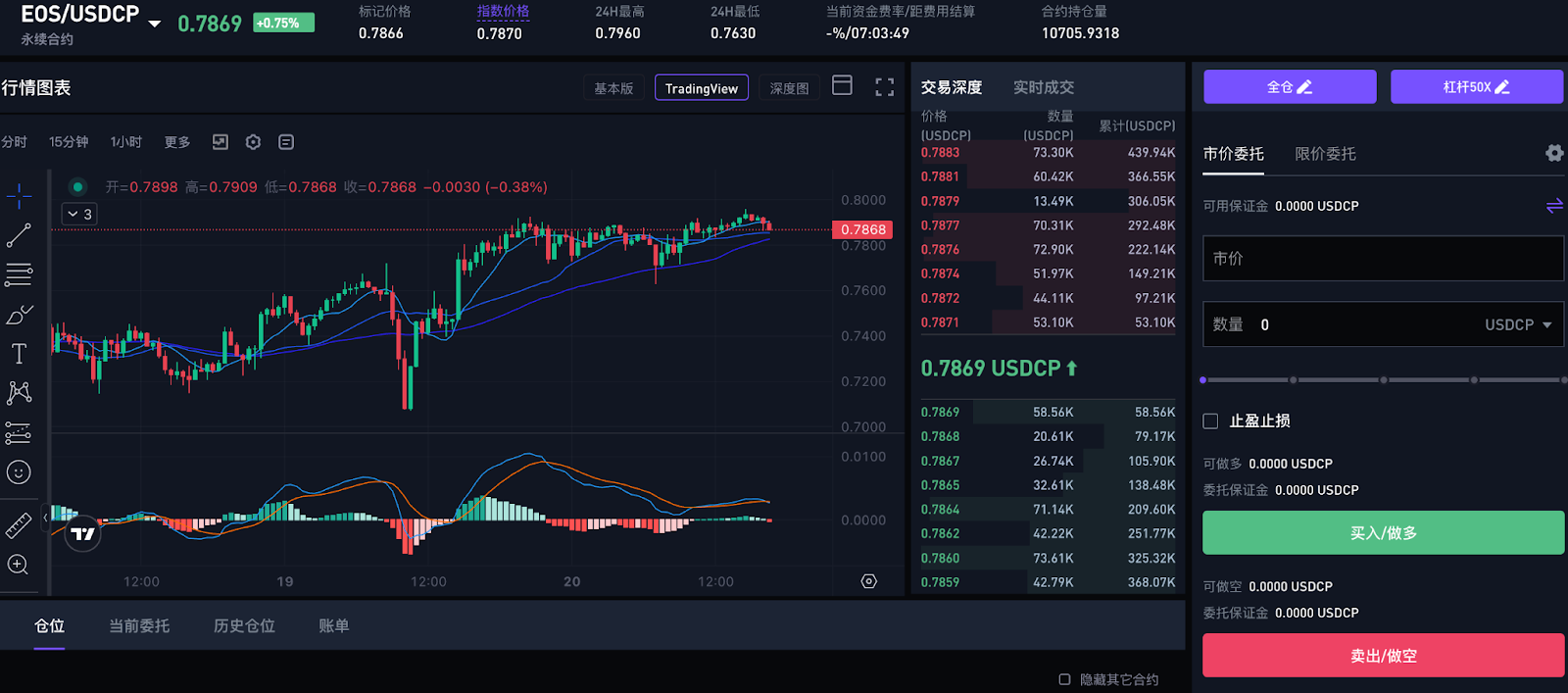This screenshot has height=693, width=1568.
Task: Open the horizontal lines drawing tool
Action: tap(19, 274)
